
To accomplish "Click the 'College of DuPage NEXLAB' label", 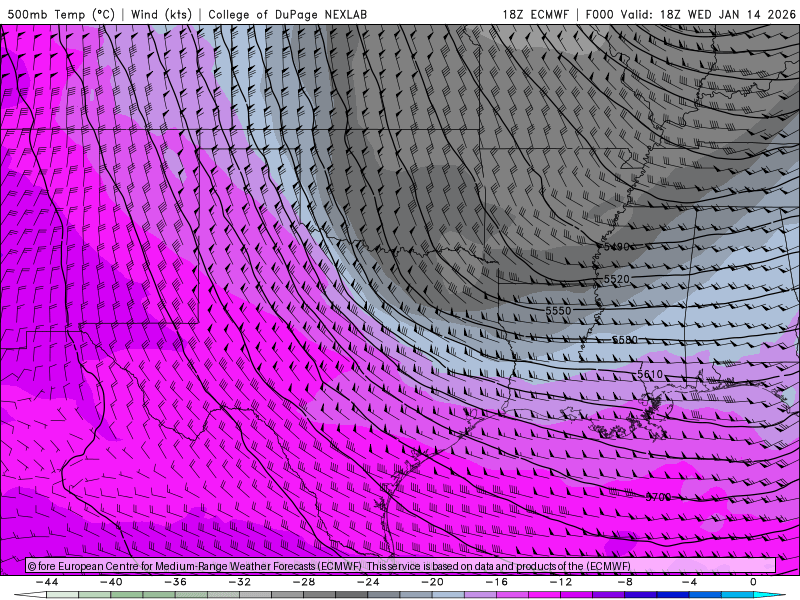I will (287, 14).
